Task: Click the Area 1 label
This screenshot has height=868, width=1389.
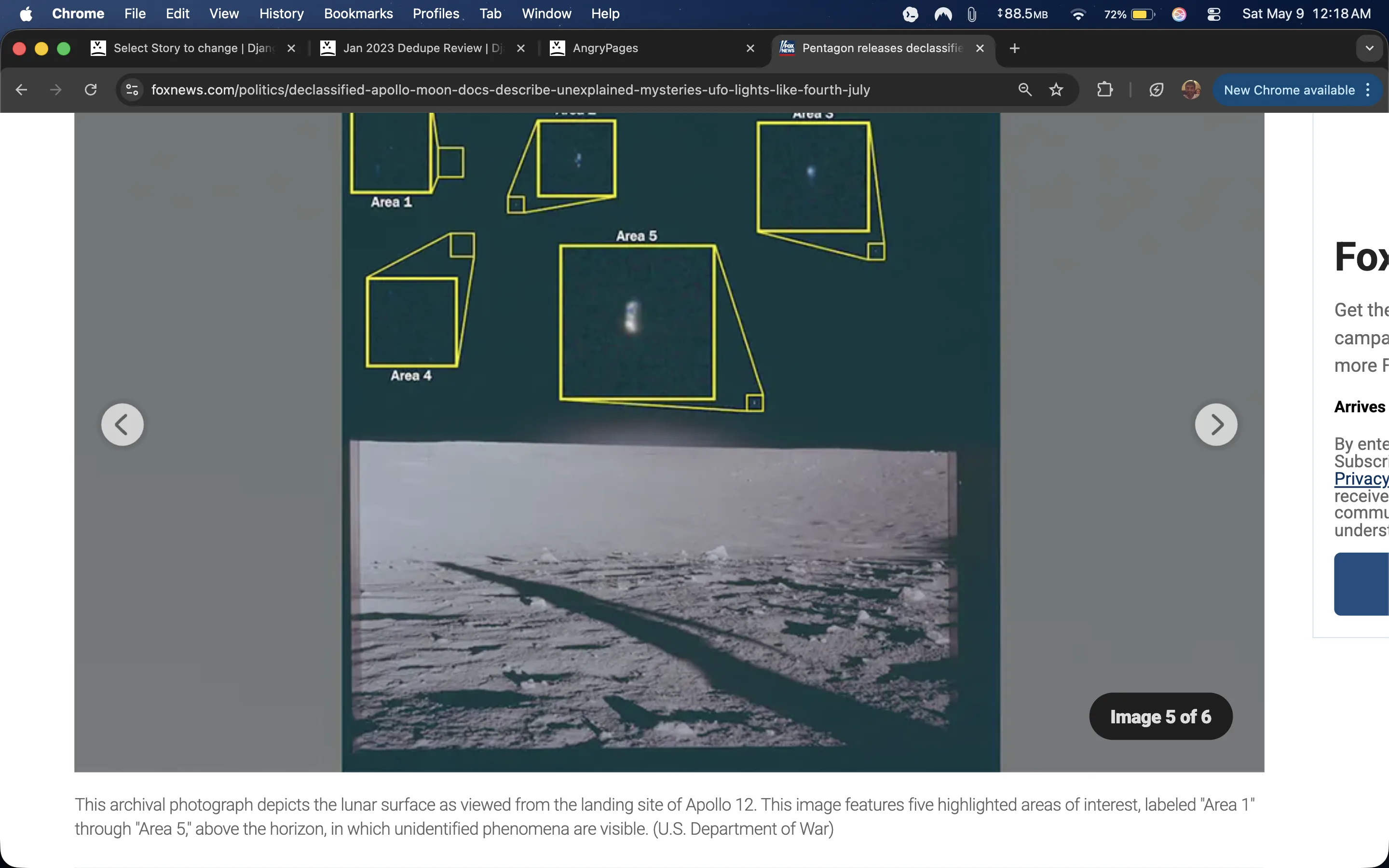Action: pyautogui.click(x=392, y=202)
